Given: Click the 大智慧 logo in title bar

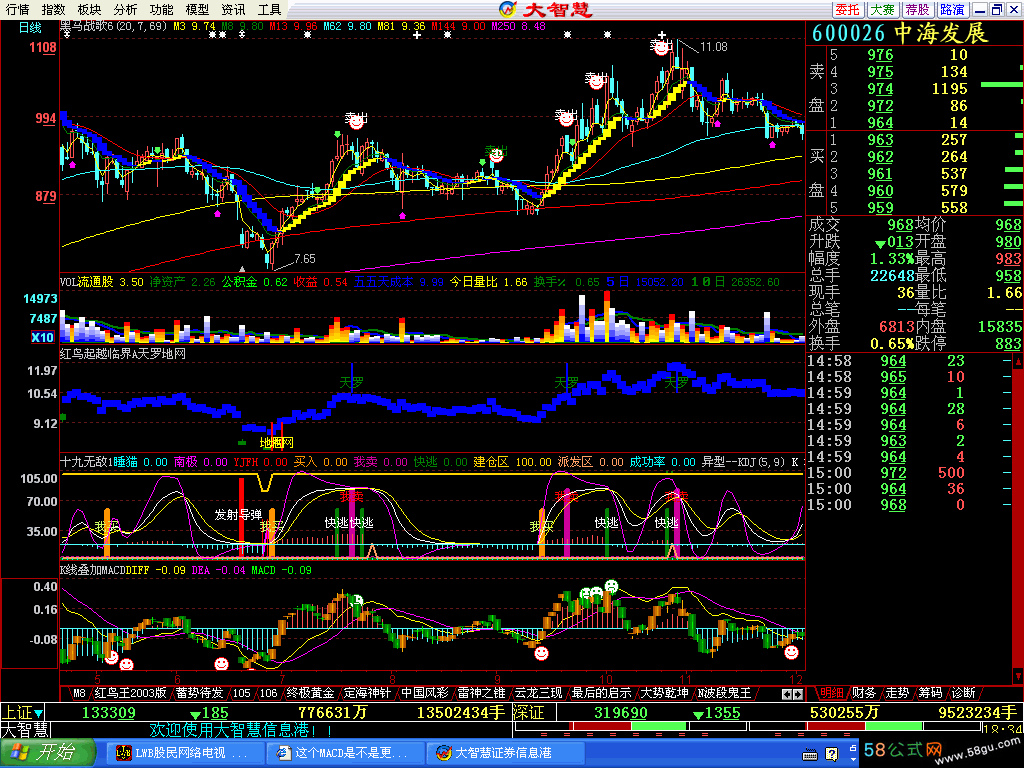Looking at the screenshot, I should (546, 9).
